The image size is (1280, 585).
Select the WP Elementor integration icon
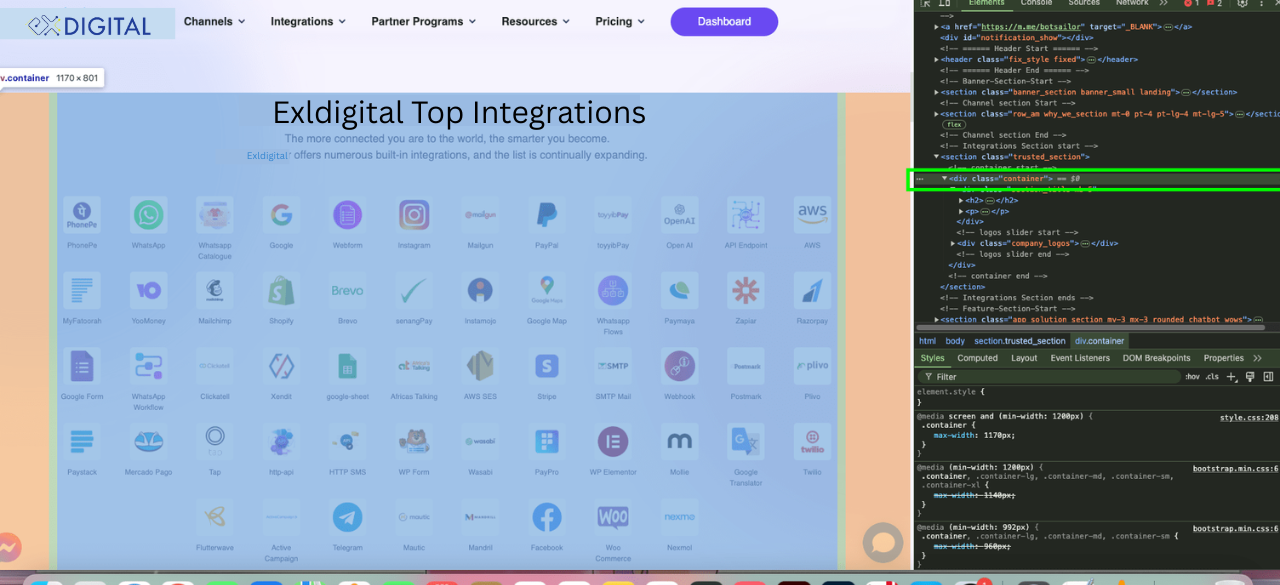click(x=613, y=441)
